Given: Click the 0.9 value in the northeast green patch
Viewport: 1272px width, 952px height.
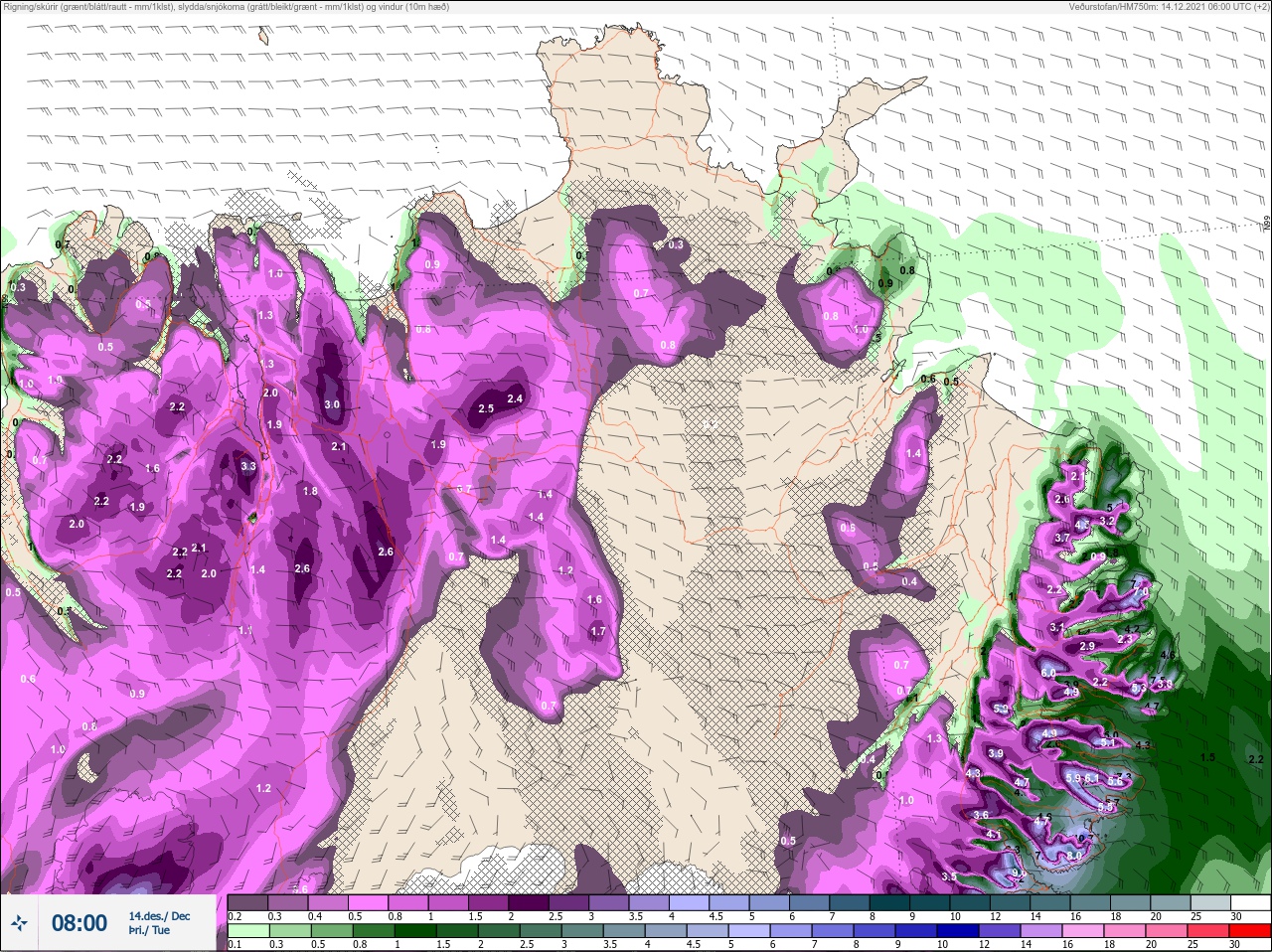Looking at the screenshot, I should tap(885, 283).
